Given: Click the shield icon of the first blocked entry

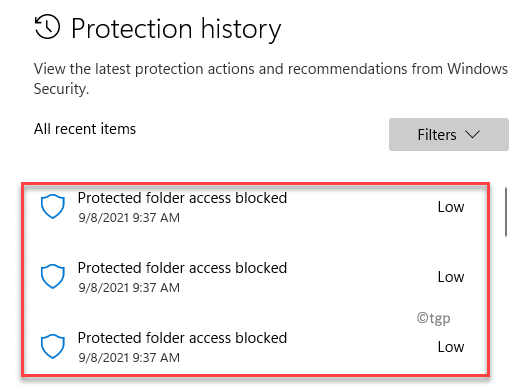Looking at the screenshot, I should [52, 206].
